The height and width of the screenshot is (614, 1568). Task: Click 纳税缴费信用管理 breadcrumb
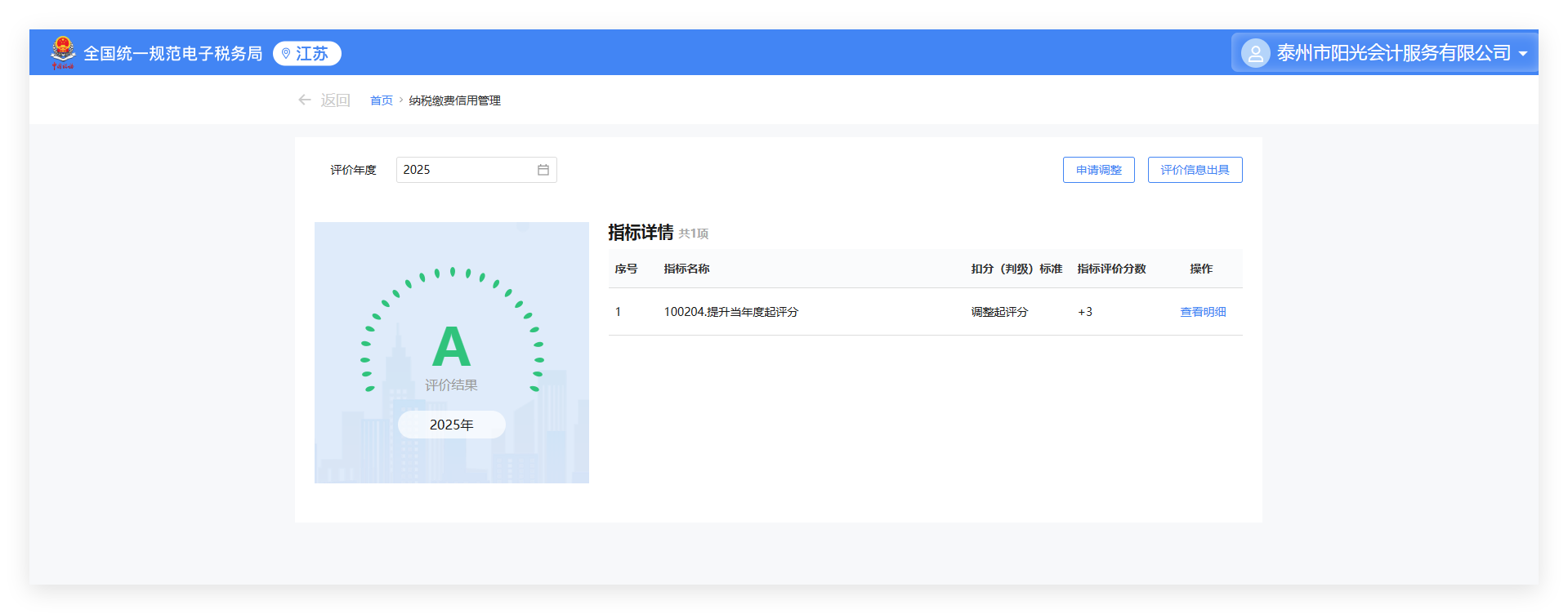455,100
